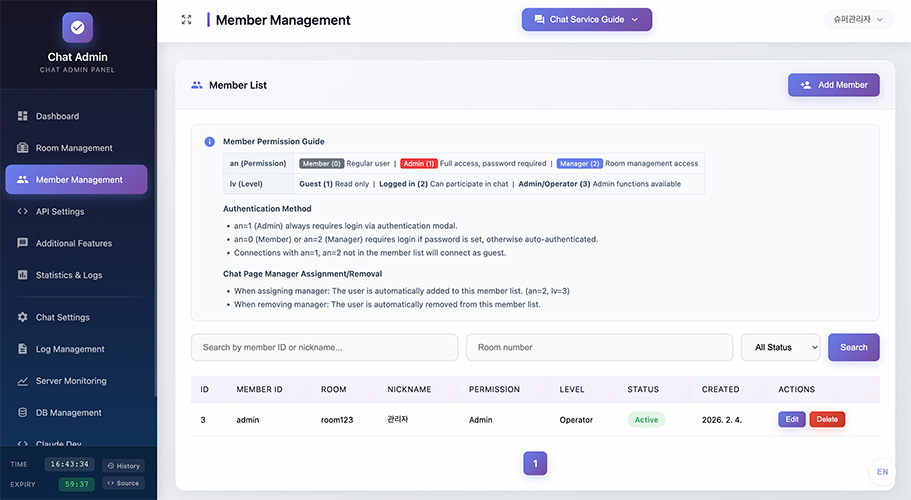Click the add-person icon on the Add Member button
The width and height of the screenshot is (911, 500).
pos(806,85)
